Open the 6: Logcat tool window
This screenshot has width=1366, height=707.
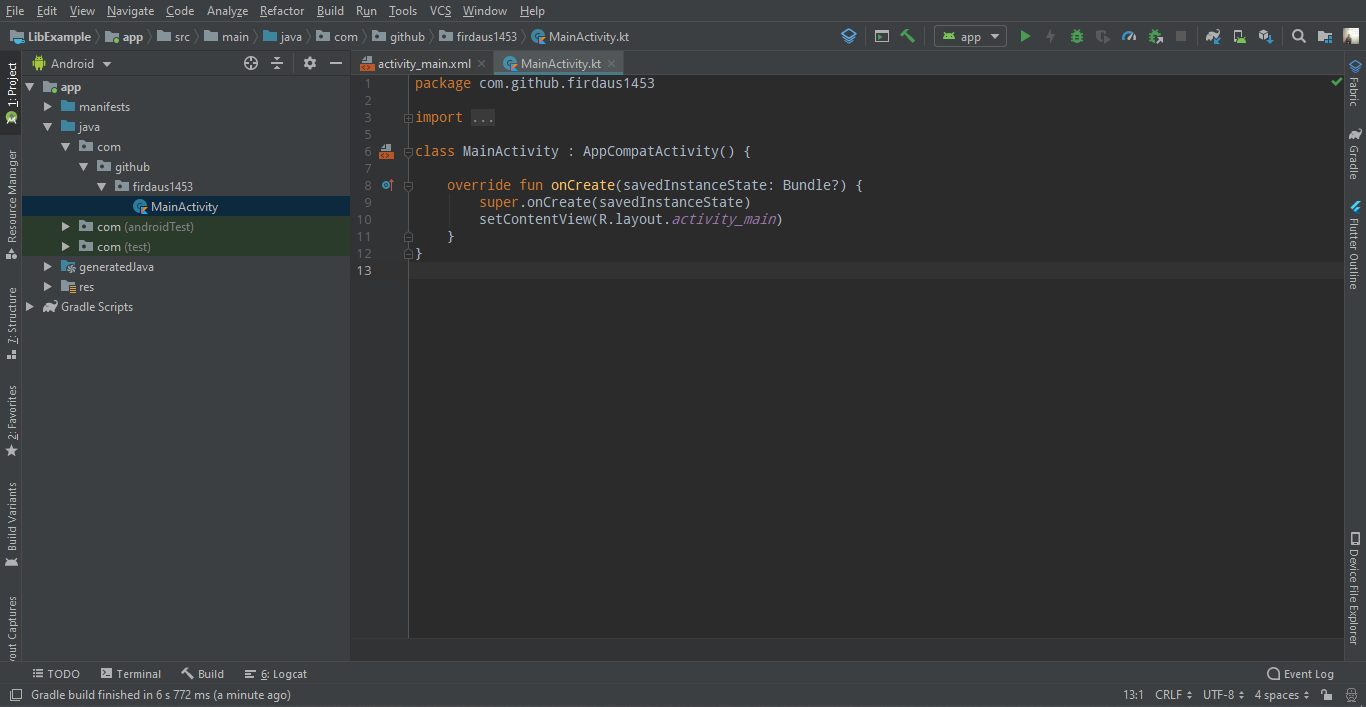276,674
